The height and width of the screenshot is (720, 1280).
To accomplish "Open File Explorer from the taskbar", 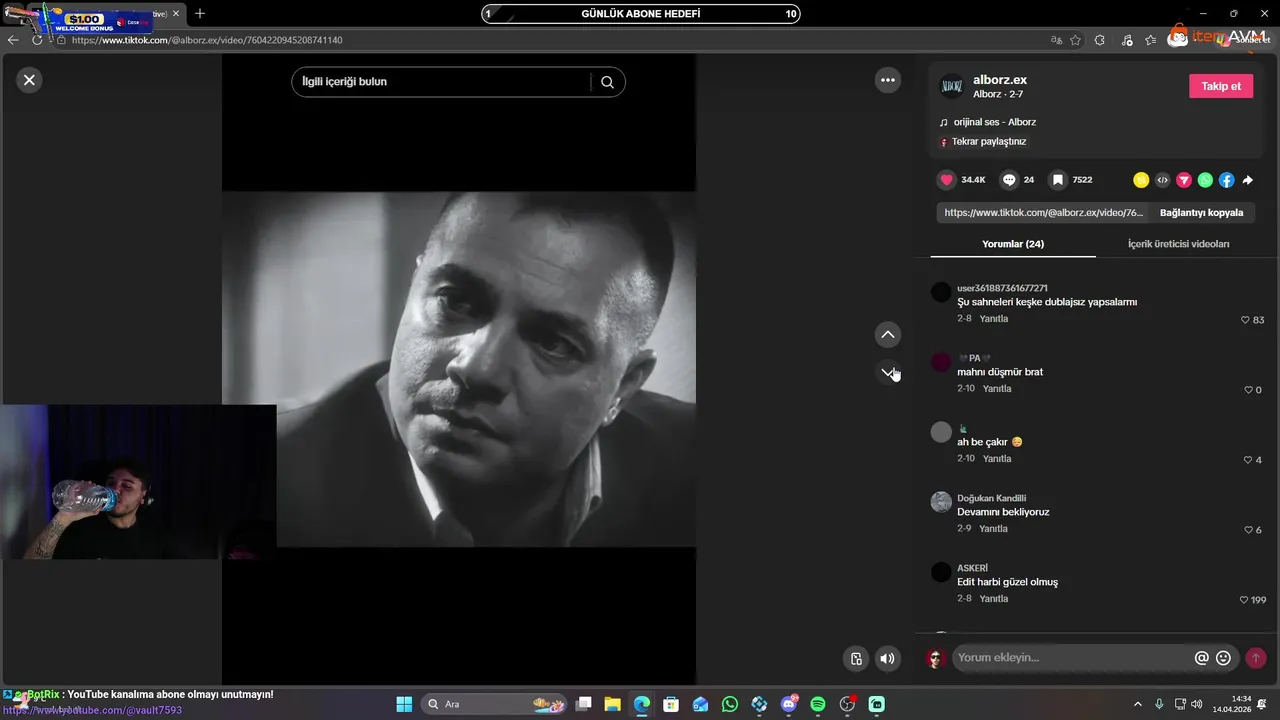I will coord(613,704).
